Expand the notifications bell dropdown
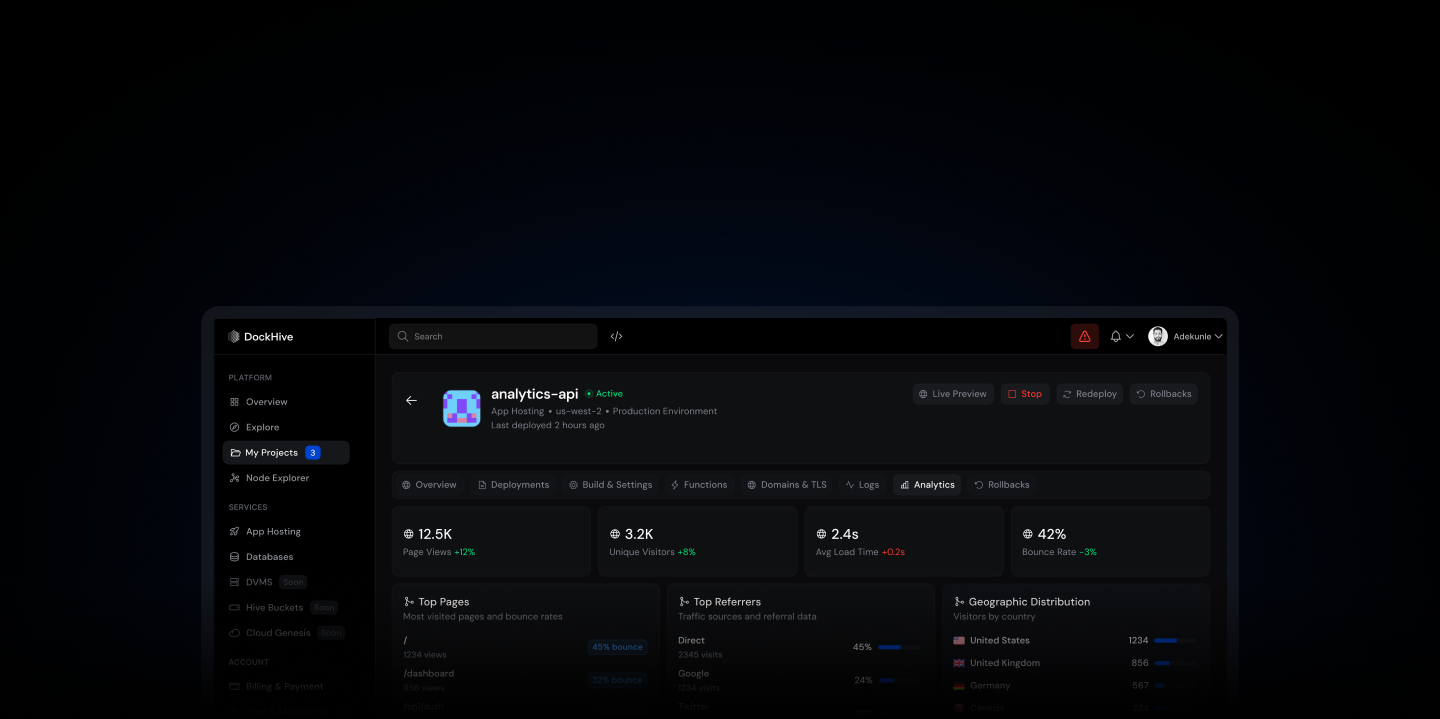Image resolution: width=1440 pixels, height=719 pixels. [1121, 337]
